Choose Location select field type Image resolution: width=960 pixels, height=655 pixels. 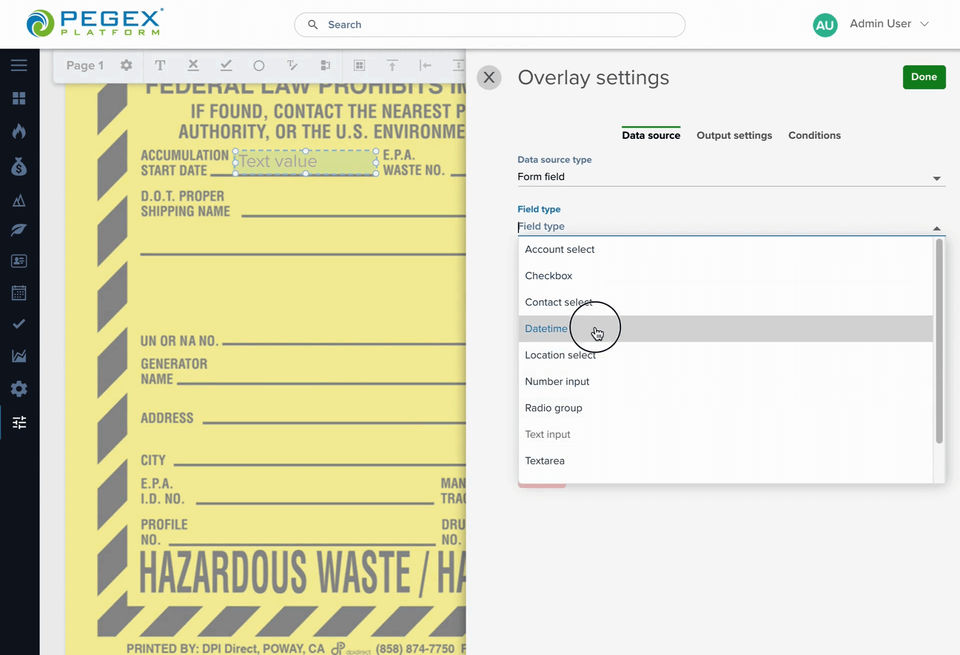pyautogui.click(x=726, y=355)
